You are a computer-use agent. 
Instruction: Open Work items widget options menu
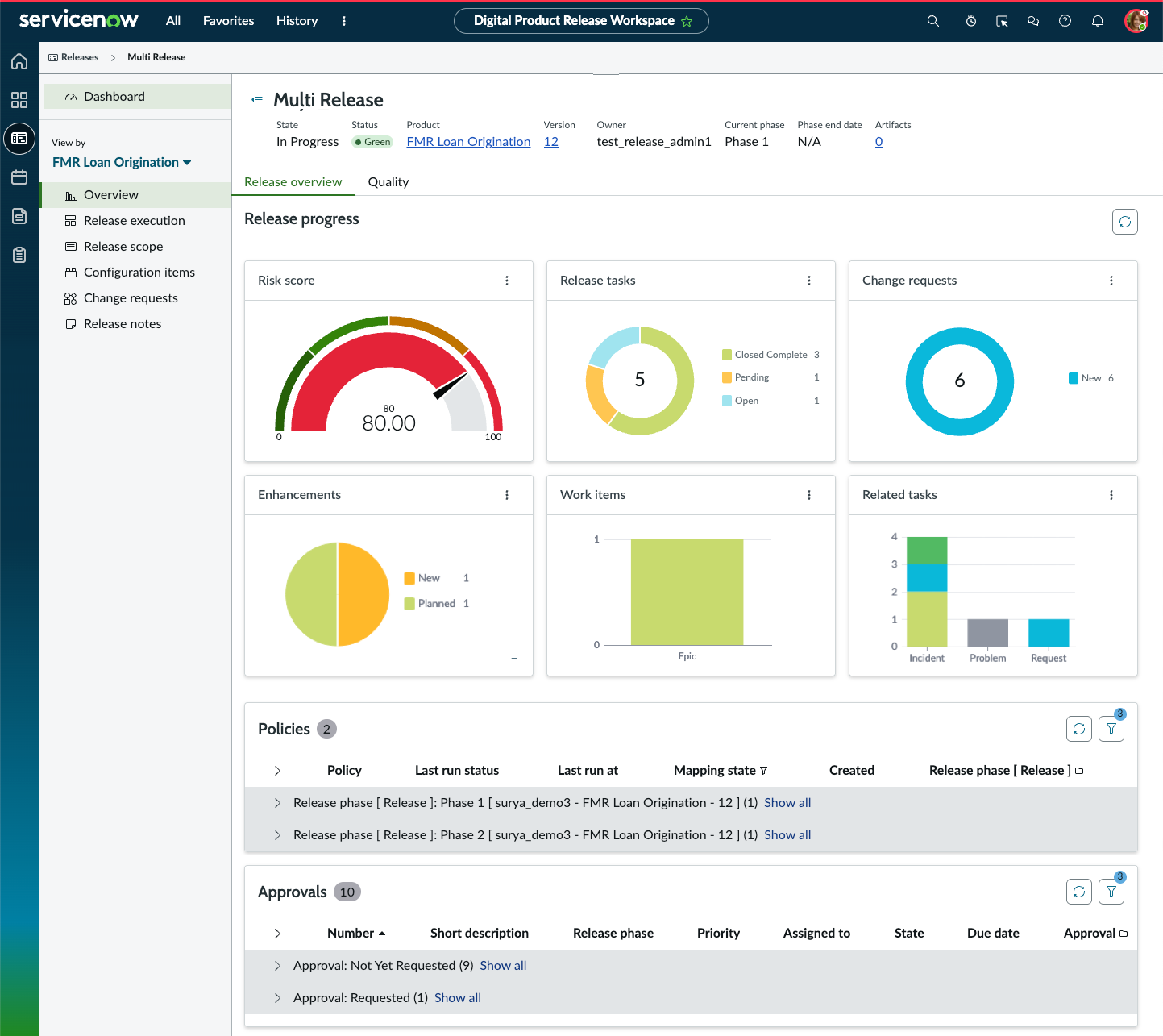coord(809,495)
